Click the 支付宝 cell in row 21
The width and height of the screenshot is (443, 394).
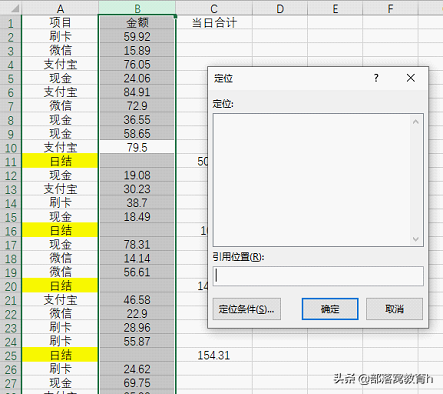[60, 300]
